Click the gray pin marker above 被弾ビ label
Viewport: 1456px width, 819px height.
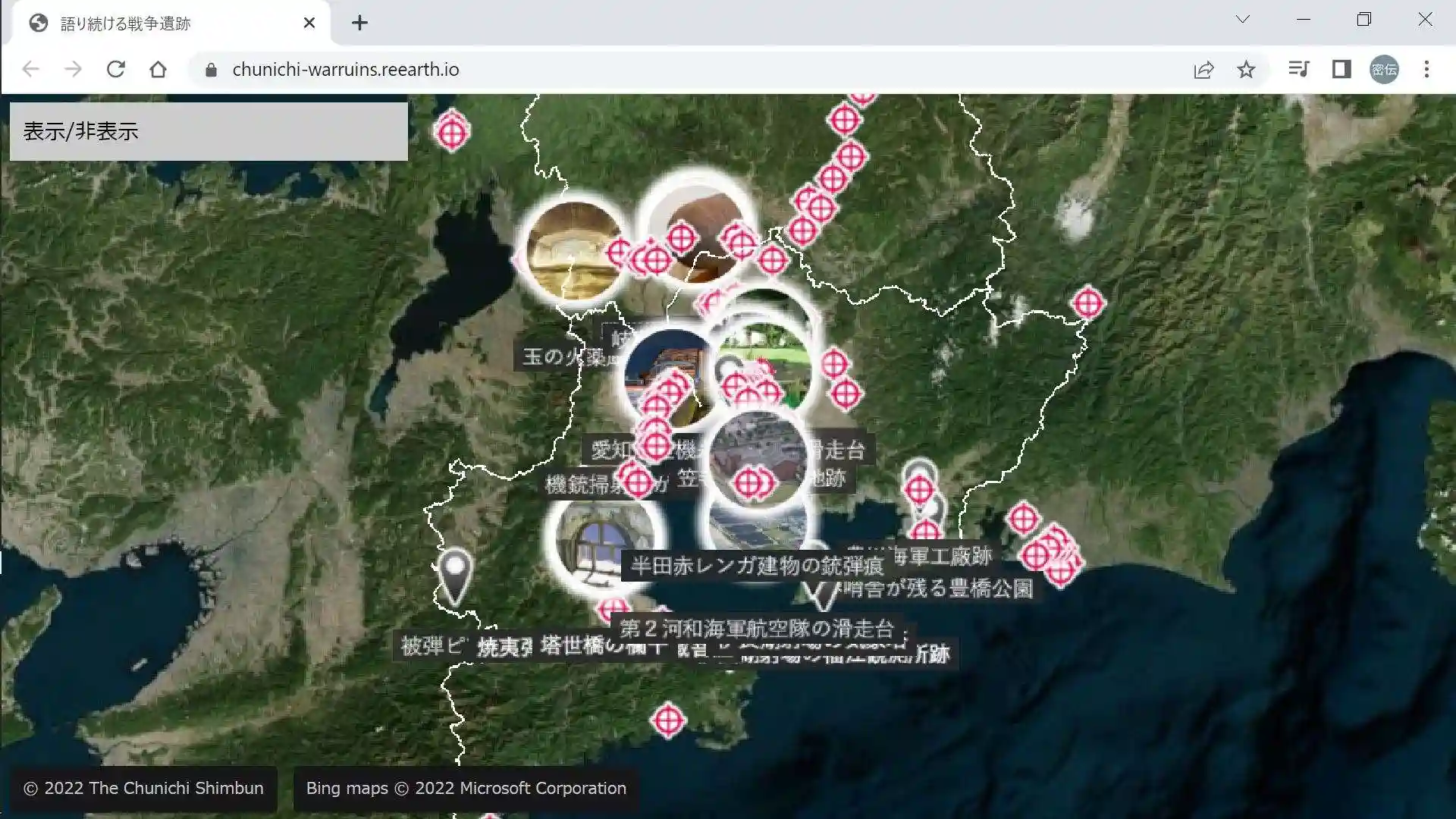click(x=454, y=575)
